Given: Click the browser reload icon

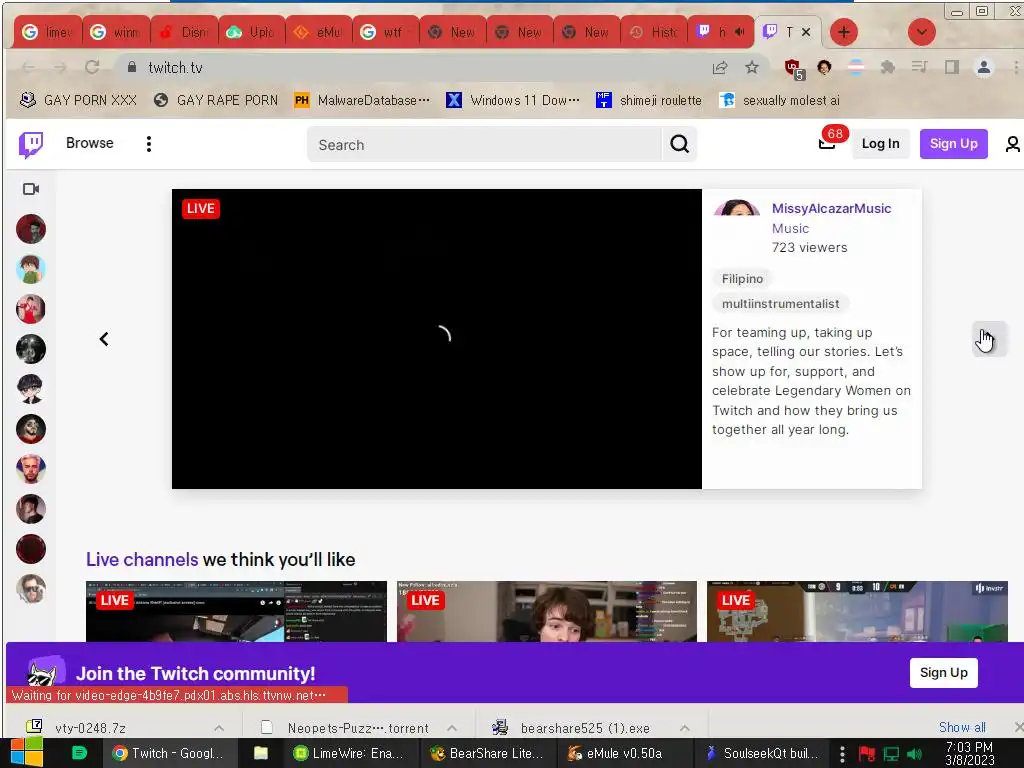Looking at the screenshot, I should 91,67.
